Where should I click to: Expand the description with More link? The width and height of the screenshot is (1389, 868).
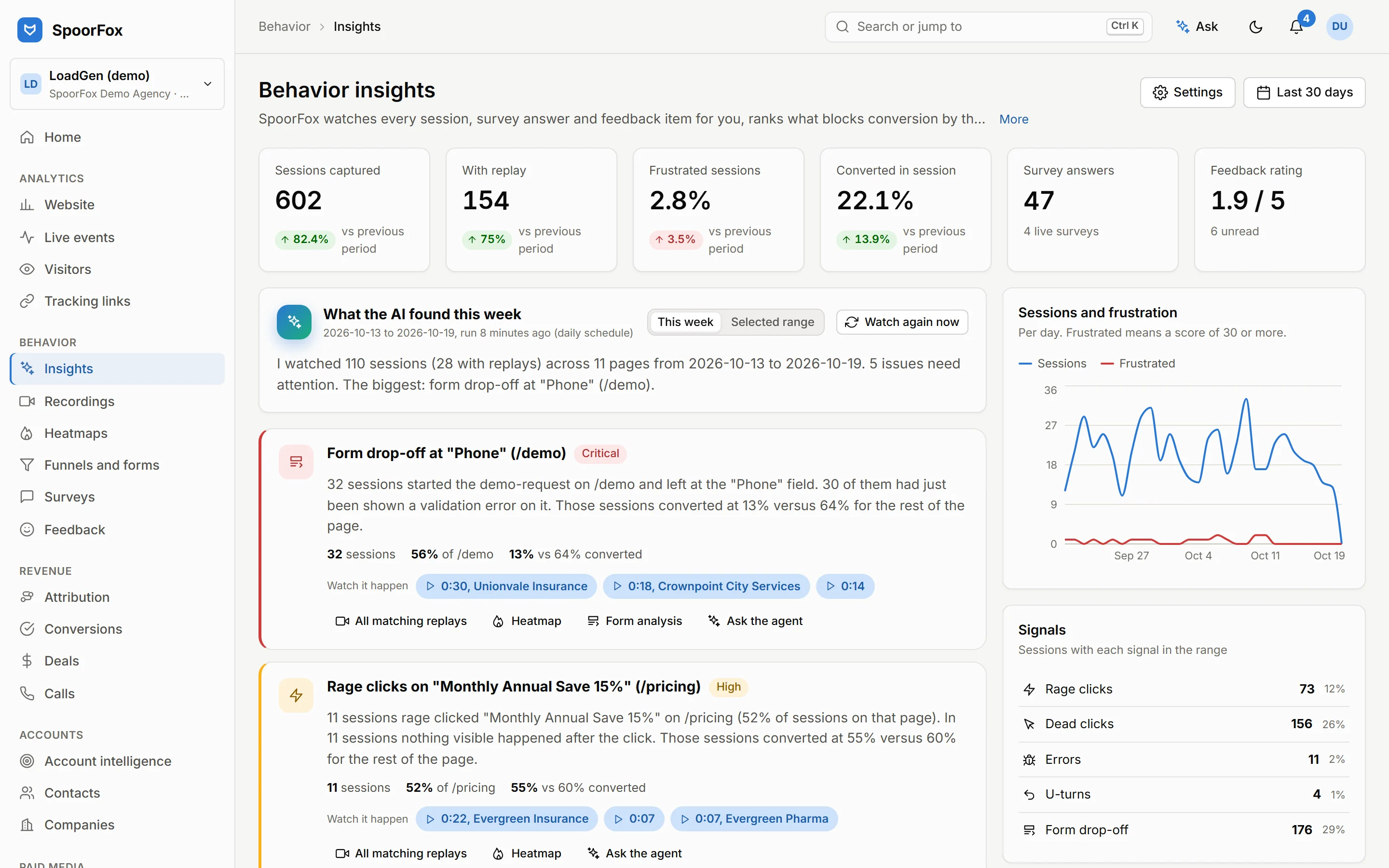[x=1014, y=120]
